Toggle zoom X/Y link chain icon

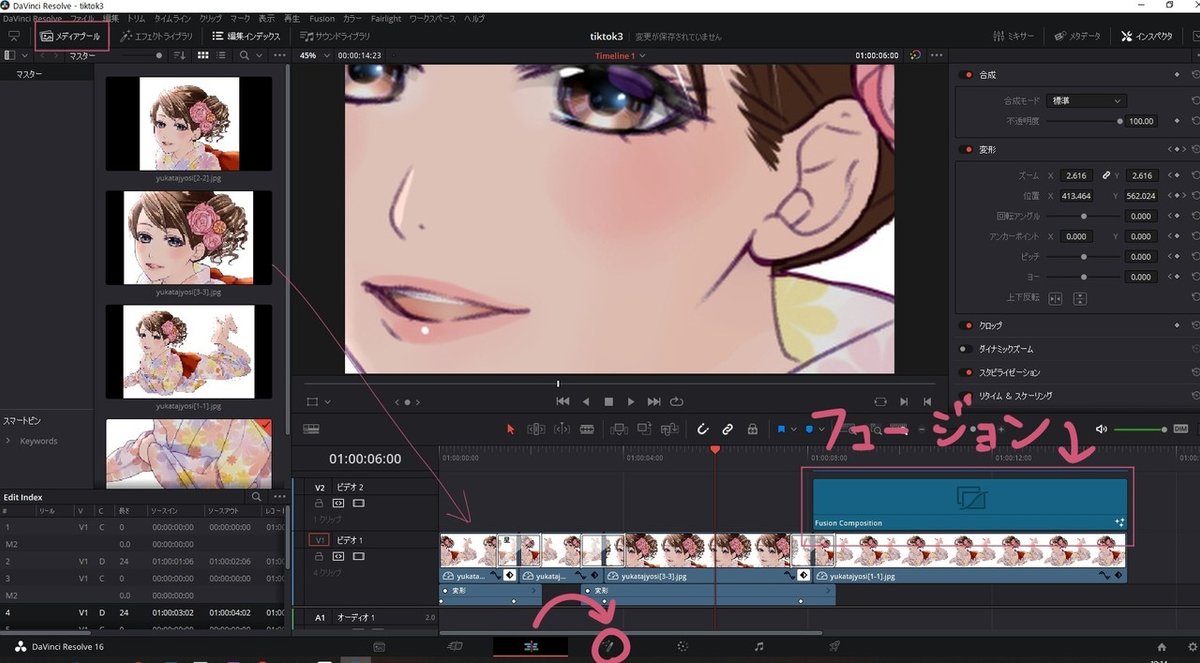[1105, 176]
